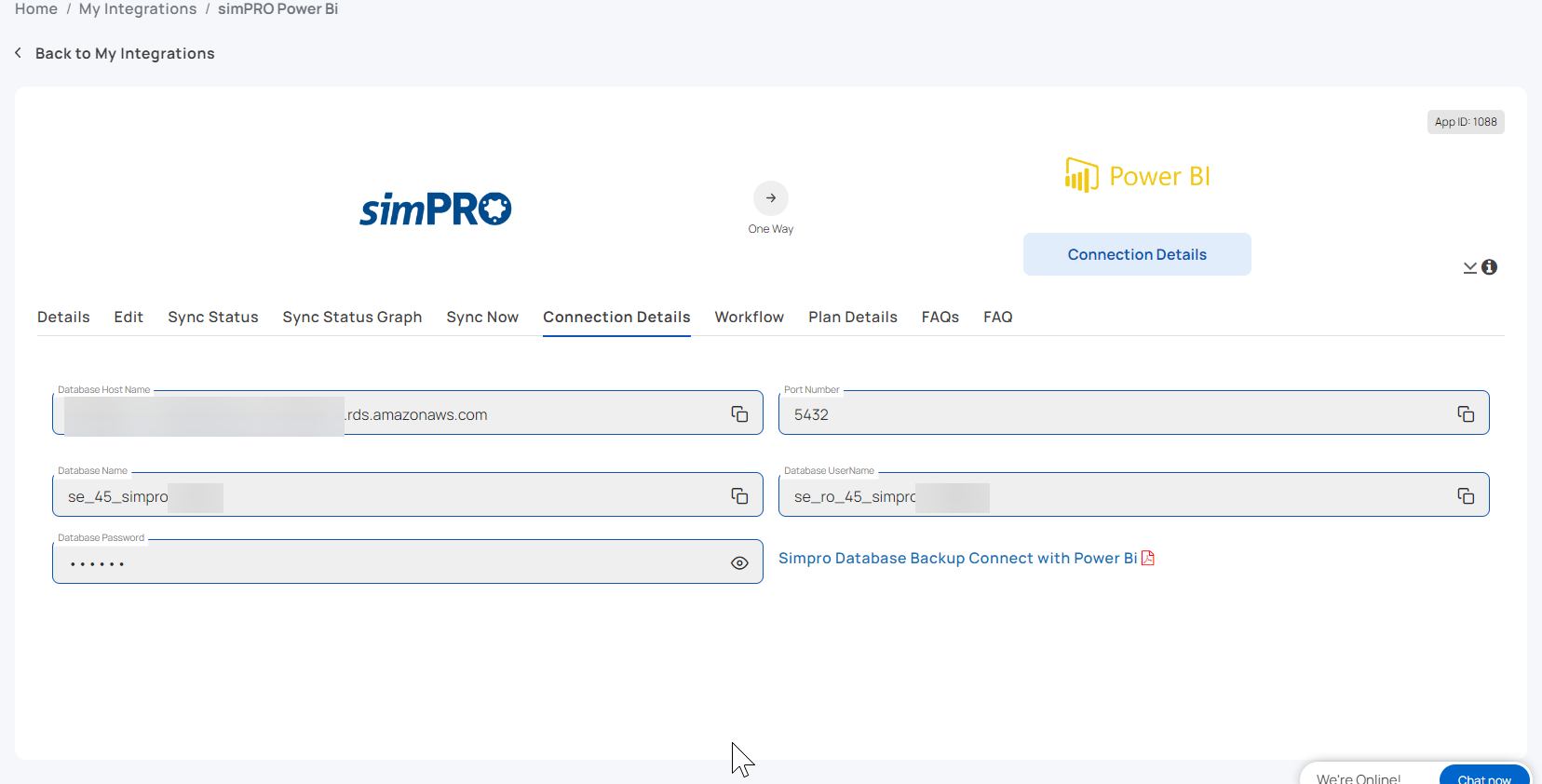The image size is (1542, 784).
Task: Copy the Database UserName value
Action: [1466, 496]
